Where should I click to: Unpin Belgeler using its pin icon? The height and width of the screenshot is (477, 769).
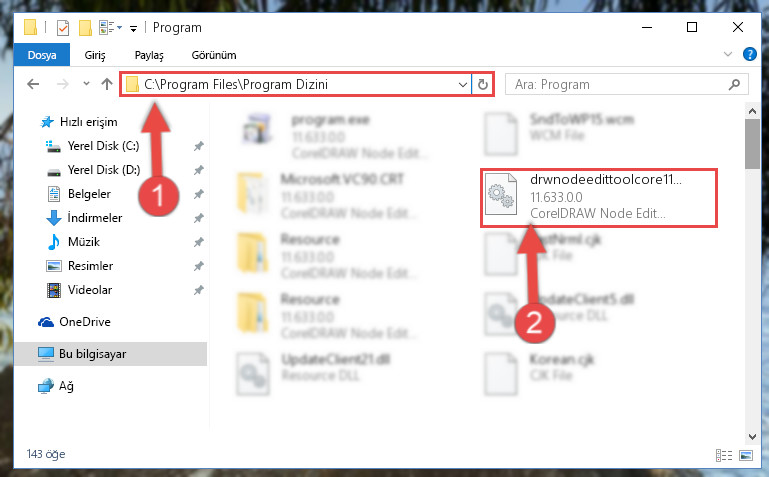tap(198, 194)
